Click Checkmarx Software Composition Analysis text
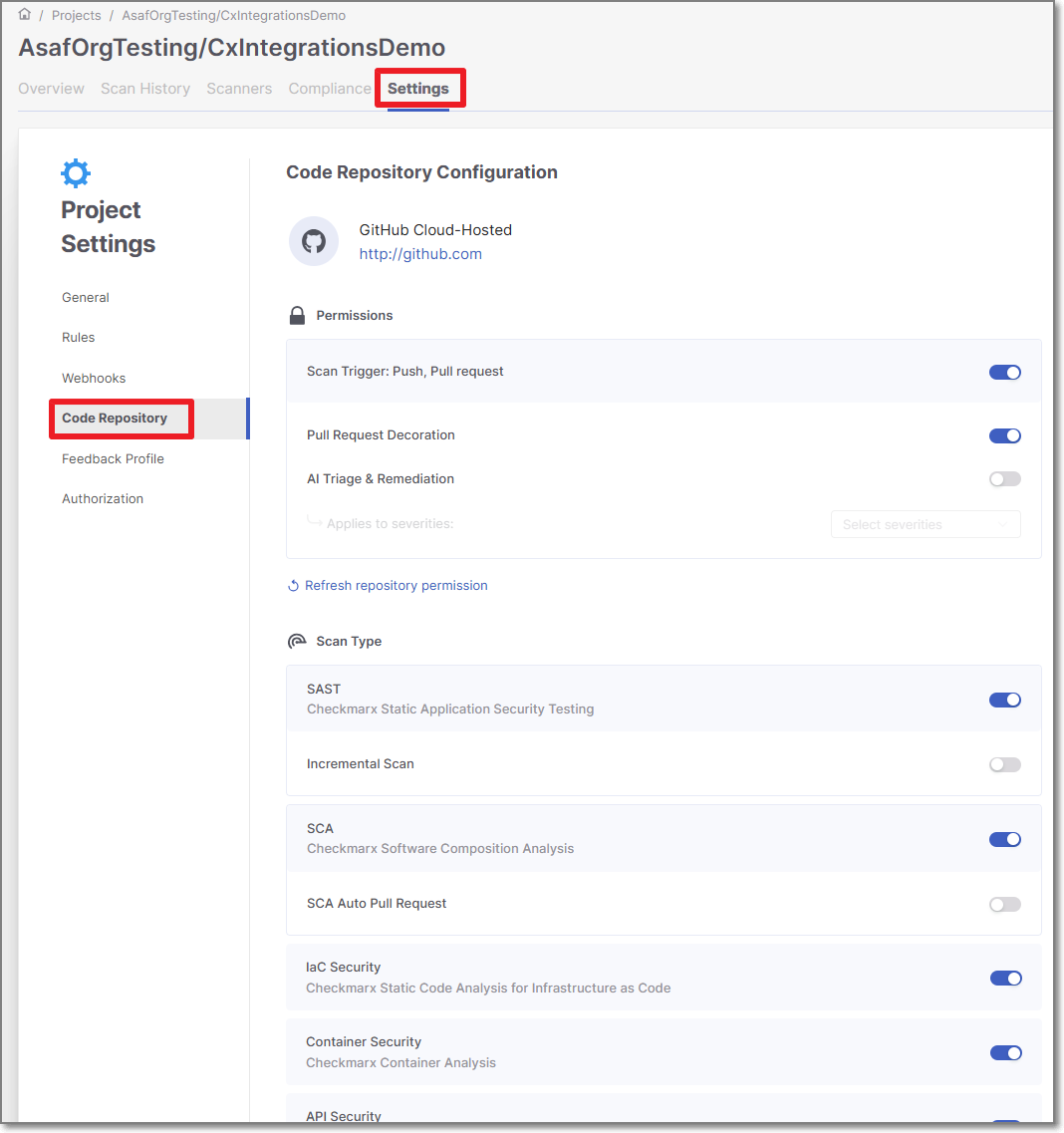Screen dimensions: 1064x1133 [440, 849]
